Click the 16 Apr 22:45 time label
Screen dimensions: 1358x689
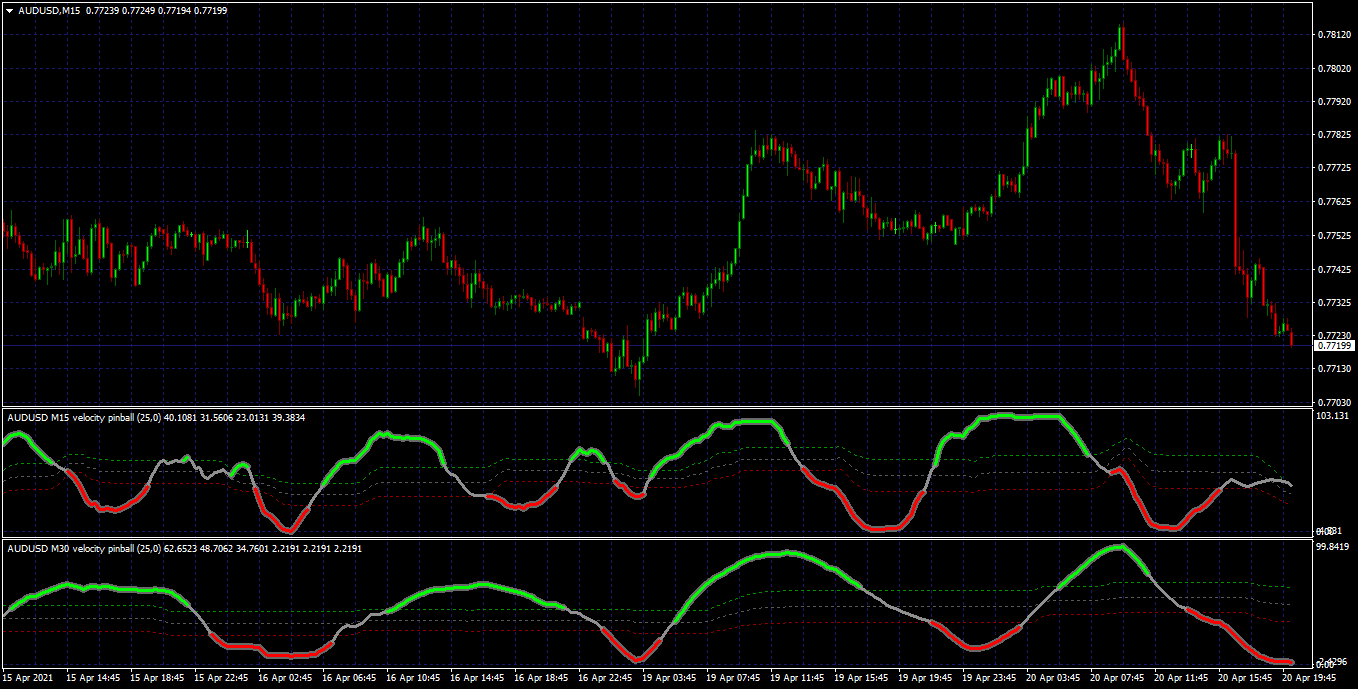605,677
